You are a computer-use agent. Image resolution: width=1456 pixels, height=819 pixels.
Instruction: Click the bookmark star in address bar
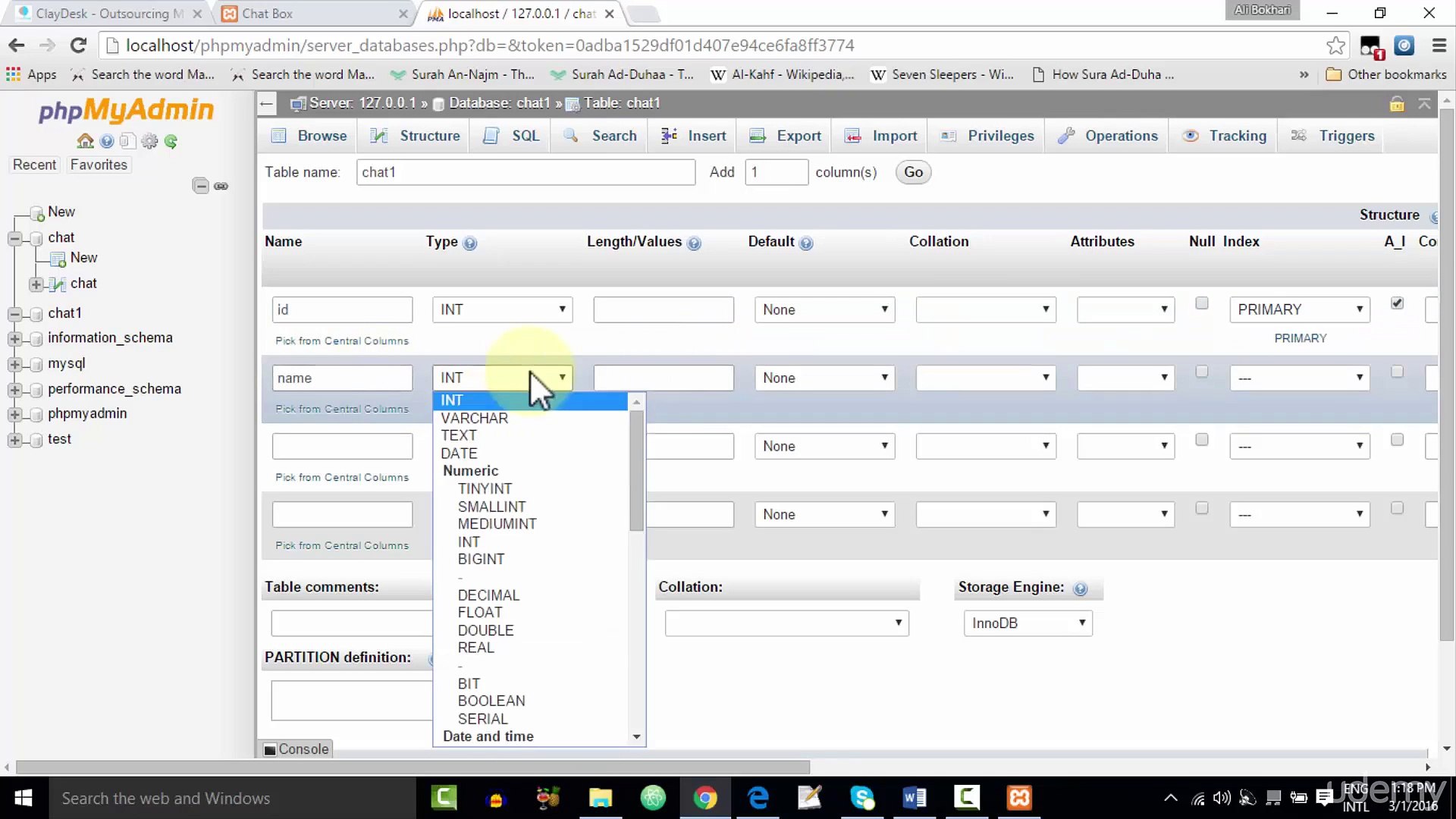pos(1335,45)
